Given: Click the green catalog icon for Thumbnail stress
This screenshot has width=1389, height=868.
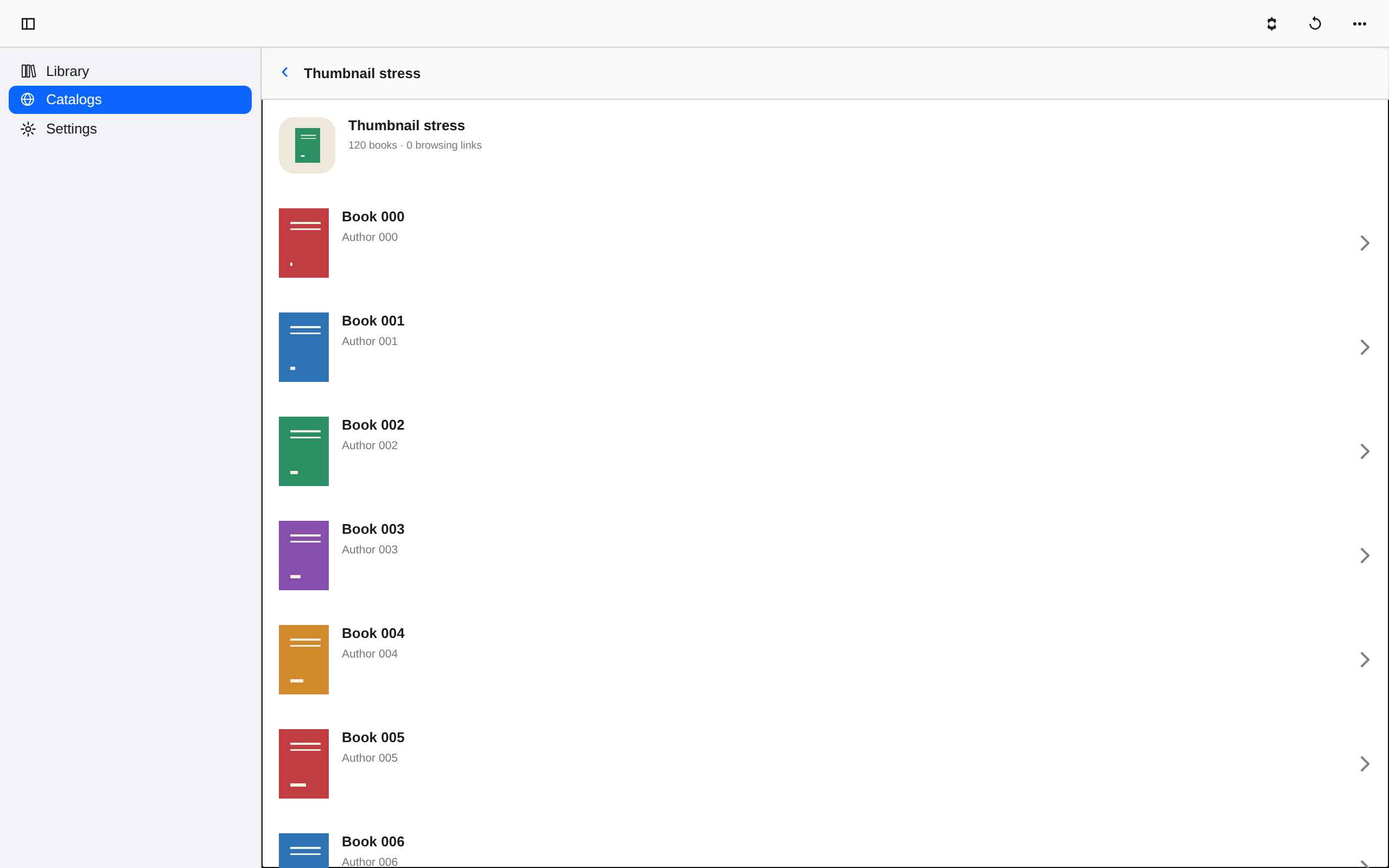Looking at the screenshot, I should (307, 145).
